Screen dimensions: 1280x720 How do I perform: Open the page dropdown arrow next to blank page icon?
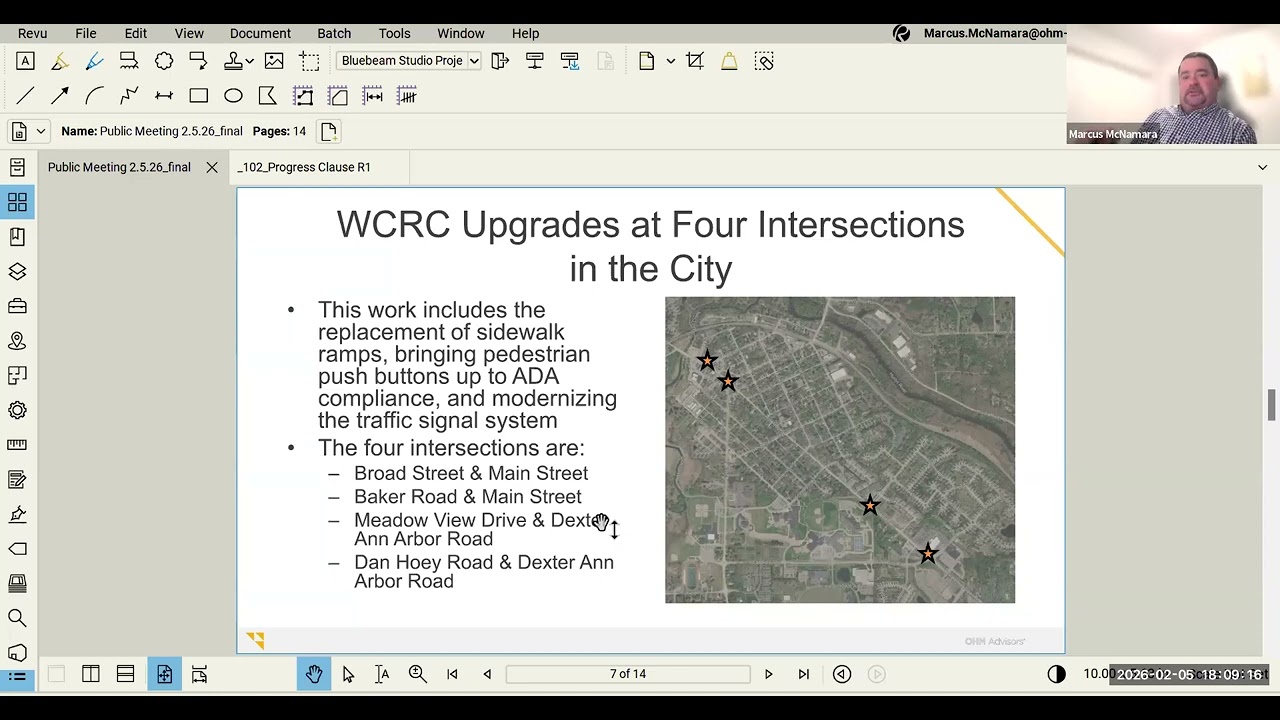670,61
